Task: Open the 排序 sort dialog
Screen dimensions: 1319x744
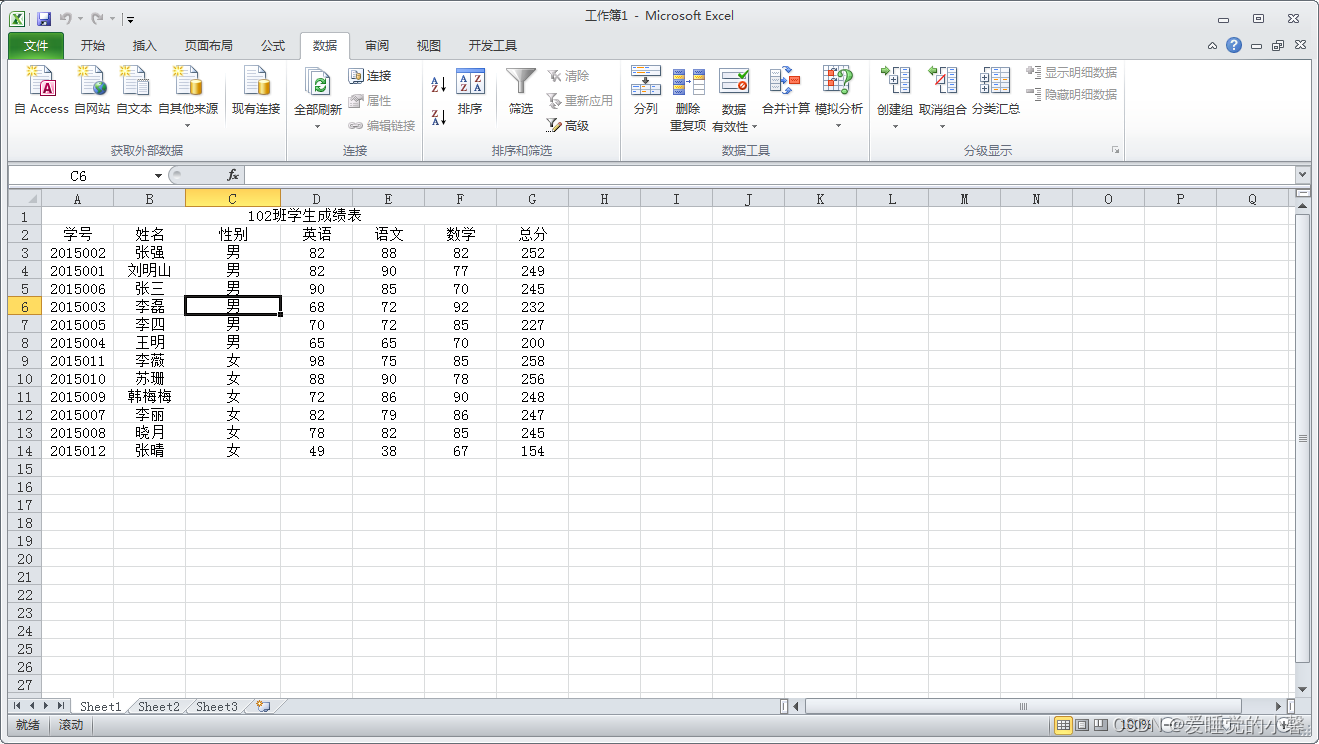Action: [470, 92]
